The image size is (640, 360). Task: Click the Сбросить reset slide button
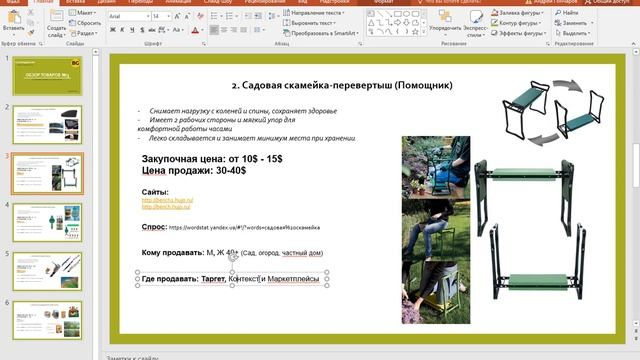click(x=84, y=23)
